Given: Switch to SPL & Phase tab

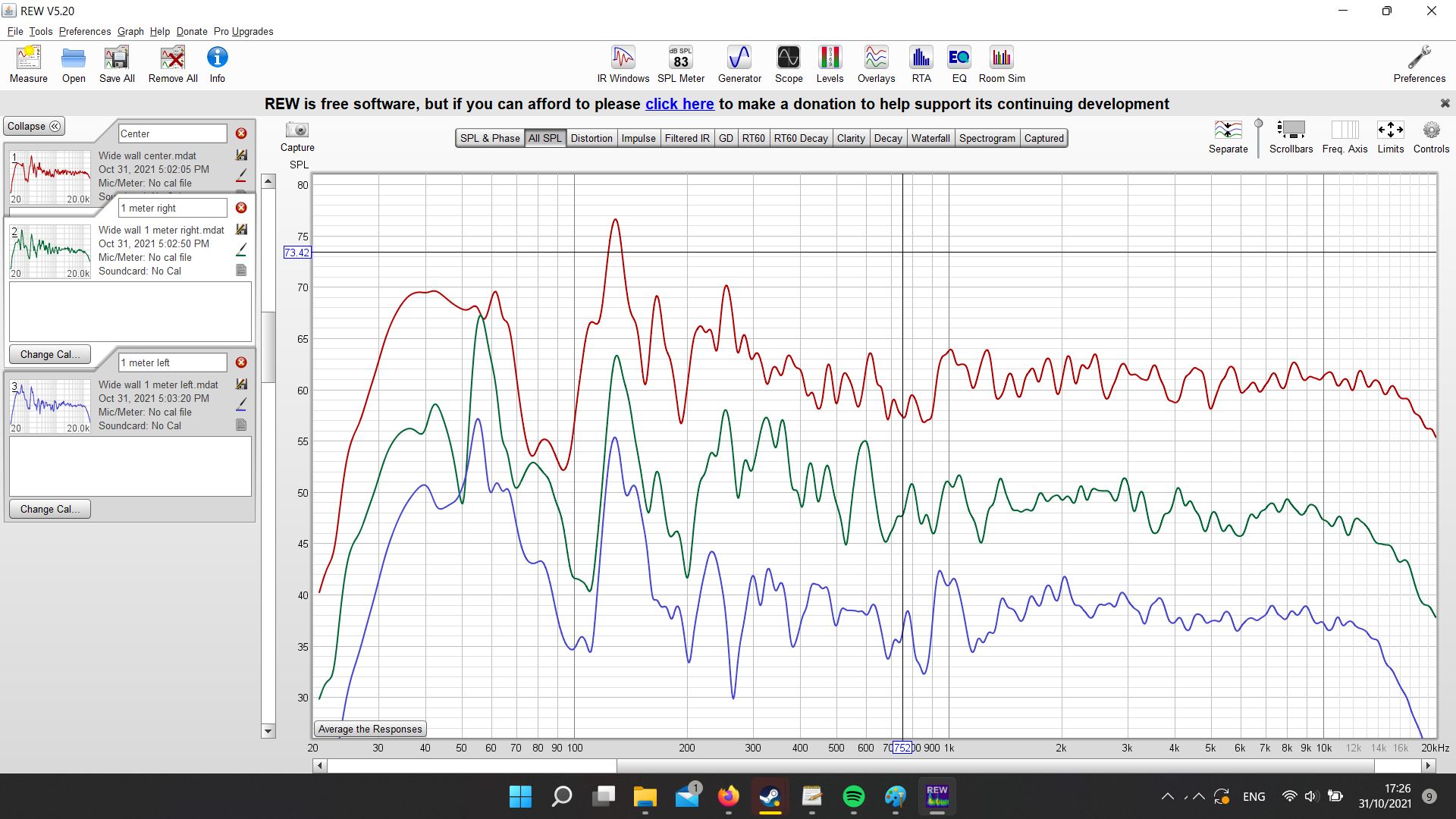Looking at the screenshot, I should pyautogui.click(x=490, y=138).
